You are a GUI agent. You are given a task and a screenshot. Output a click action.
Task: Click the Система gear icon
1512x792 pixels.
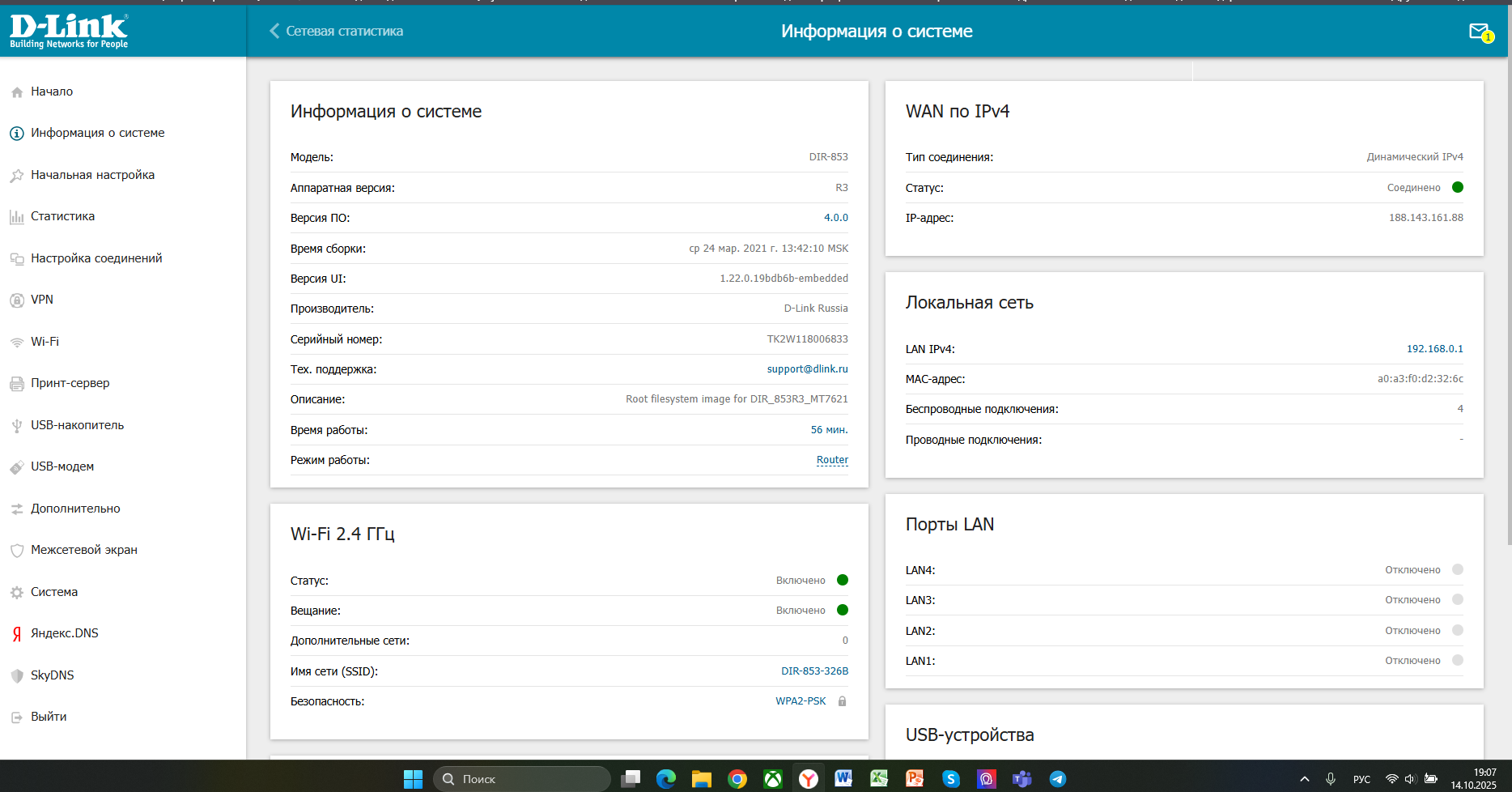[17, 593]
